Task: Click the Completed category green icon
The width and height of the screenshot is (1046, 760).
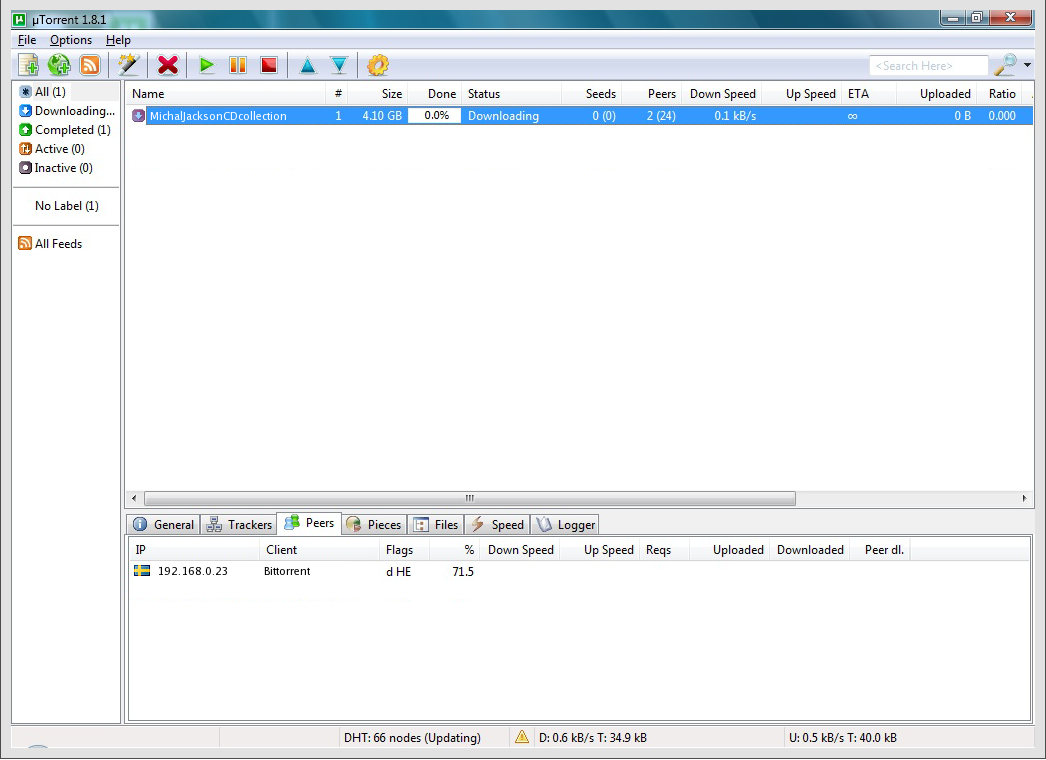Action: 25,129
